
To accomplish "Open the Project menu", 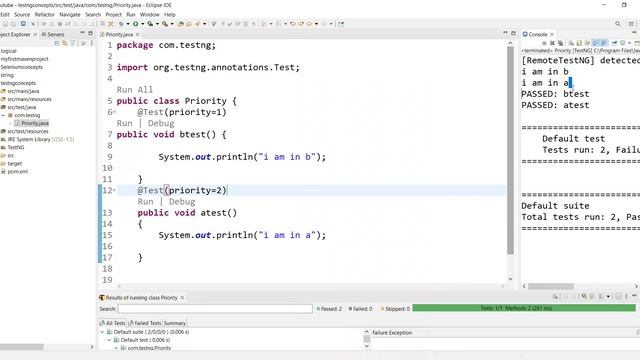I will click(113, 14).
